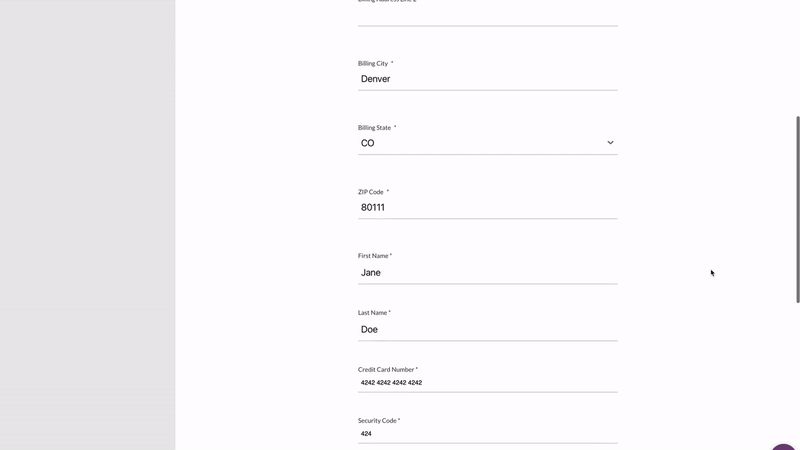This screenshot has height=450, width=800.
Task: Click the Security Code label
Action: click(377, 421)
